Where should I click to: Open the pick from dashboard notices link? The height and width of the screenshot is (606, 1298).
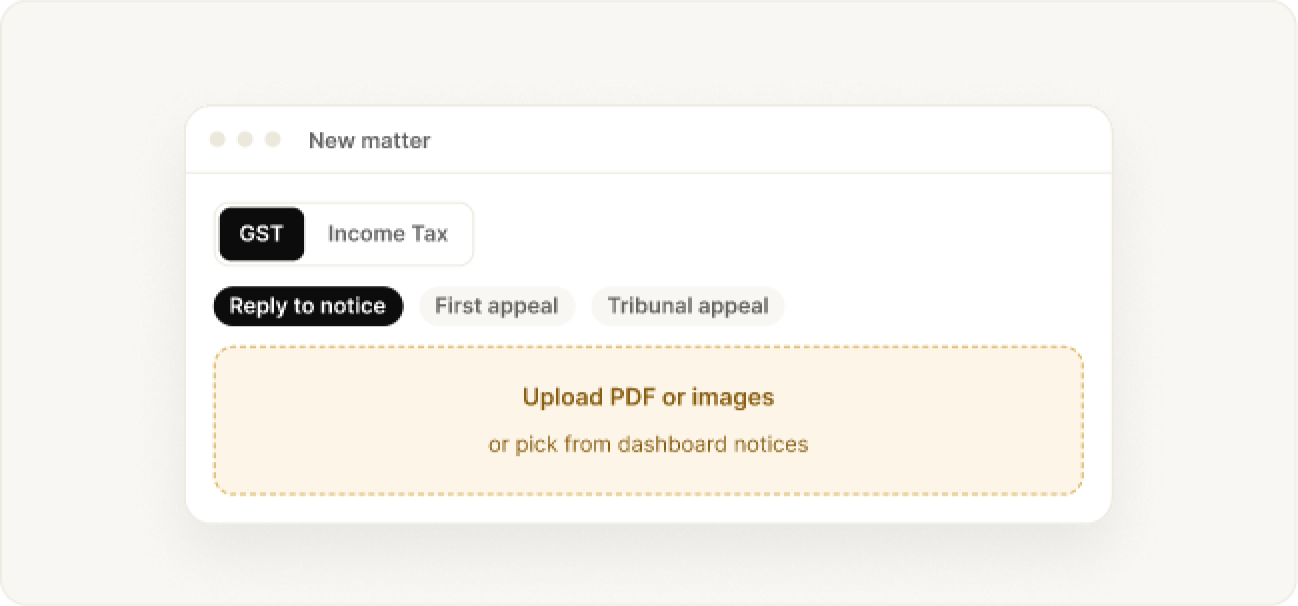(648, 444)
